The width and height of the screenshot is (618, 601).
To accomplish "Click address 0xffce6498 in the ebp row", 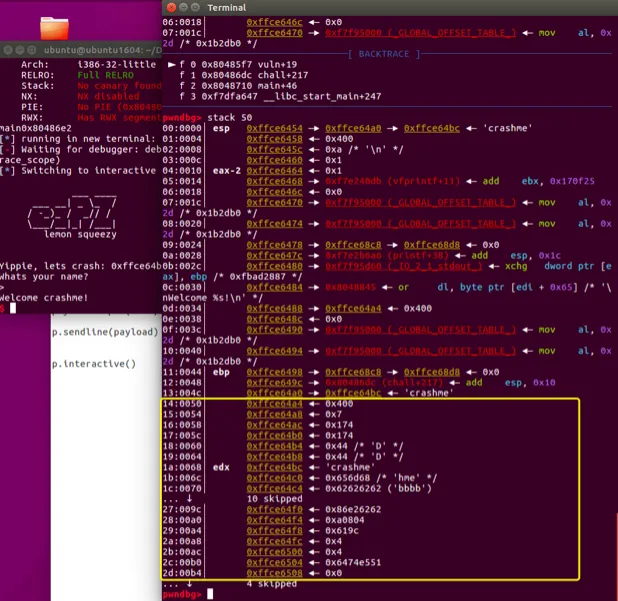I will tap(275, 371).
